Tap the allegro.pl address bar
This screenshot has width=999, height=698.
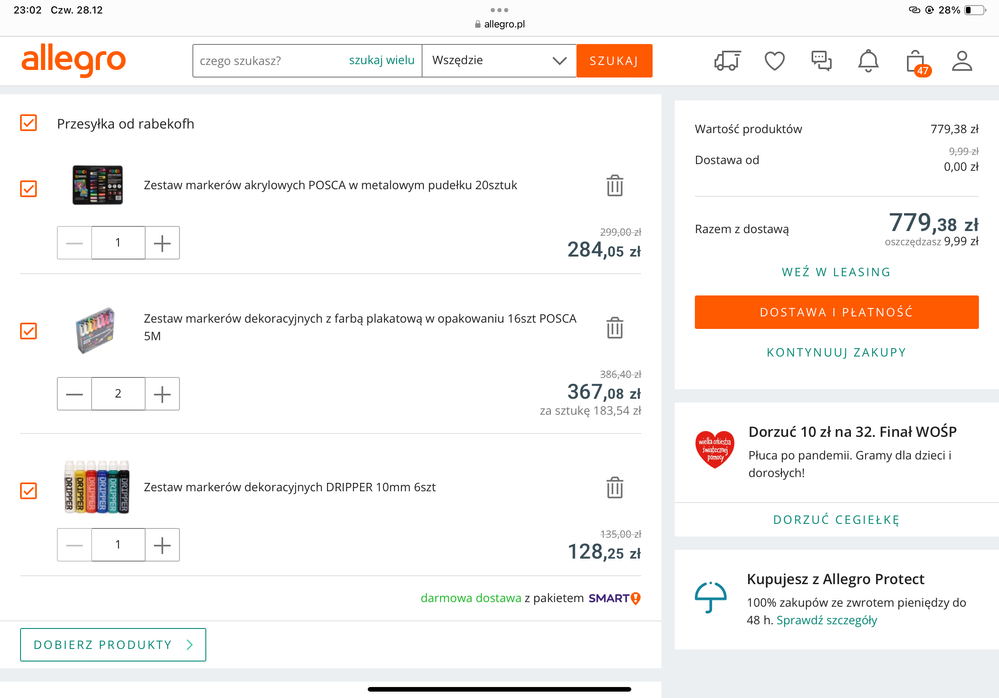click(500, 24)
